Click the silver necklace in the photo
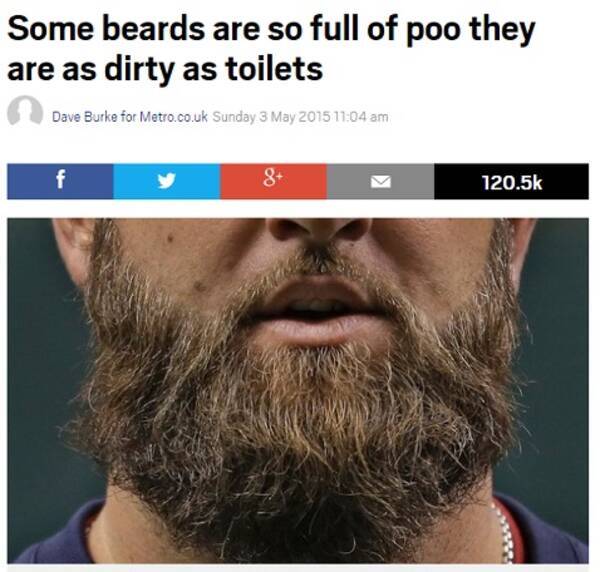The height and width of the screenshot is (572, 600). pyautogui.click(x=504, y=532)
